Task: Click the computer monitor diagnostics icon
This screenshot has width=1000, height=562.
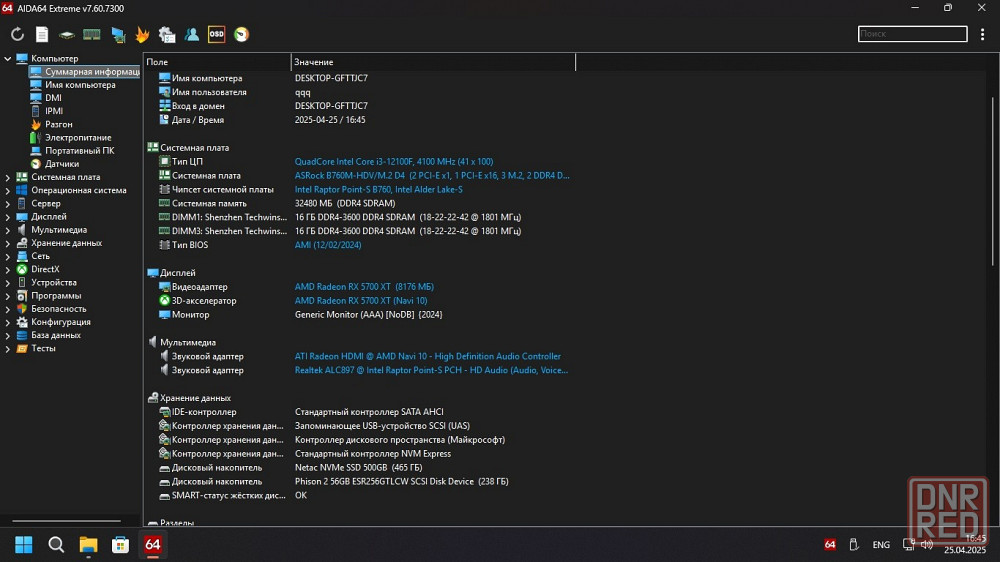Action: coord(118,34)
